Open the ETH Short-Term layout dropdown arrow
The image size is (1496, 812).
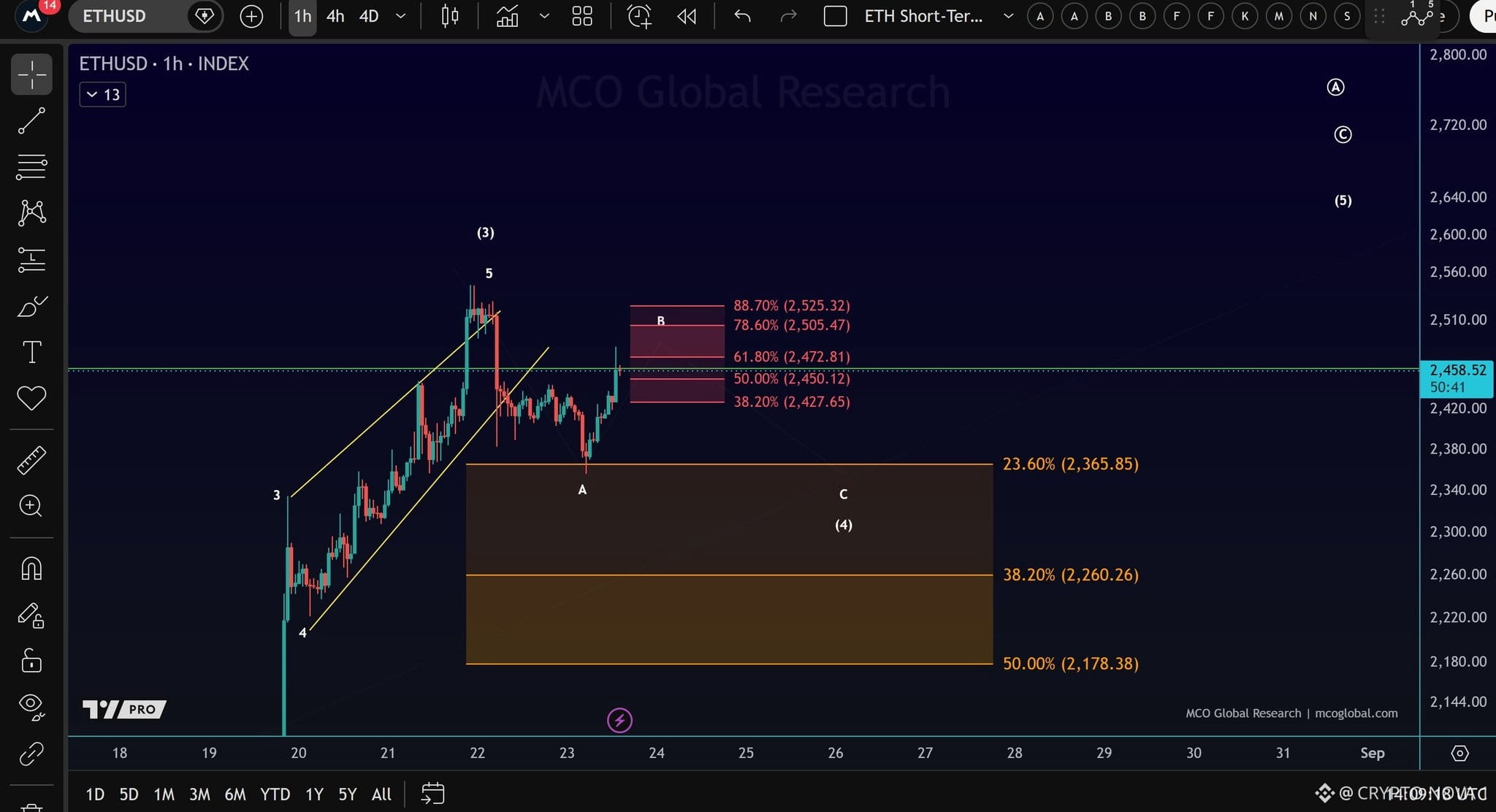tap(1008, 16)
